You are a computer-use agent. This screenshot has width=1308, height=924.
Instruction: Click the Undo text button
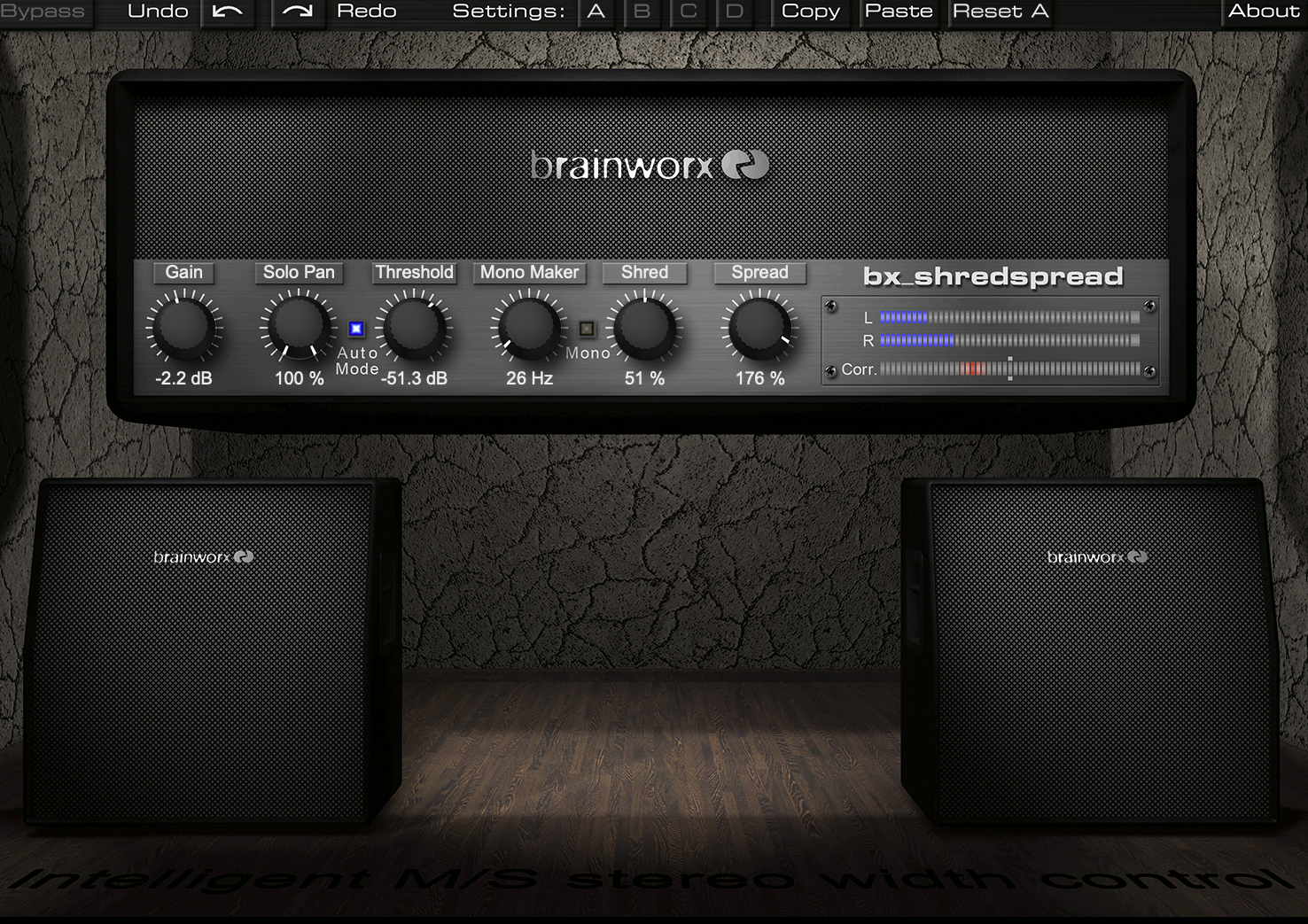point(158,12)
